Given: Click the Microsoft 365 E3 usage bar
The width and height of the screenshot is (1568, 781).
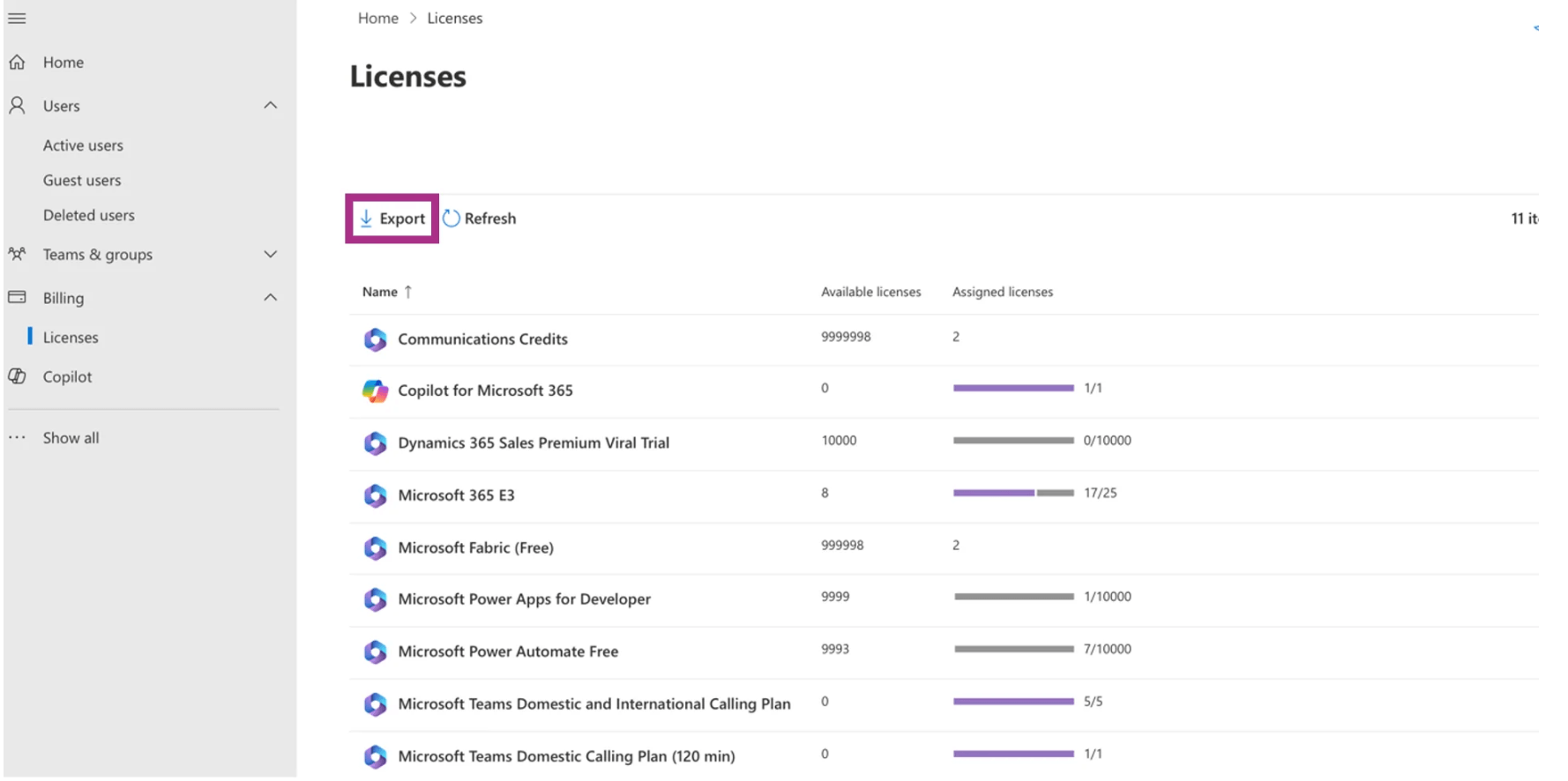Looking at the screenshot, I should coord(1013,493).
